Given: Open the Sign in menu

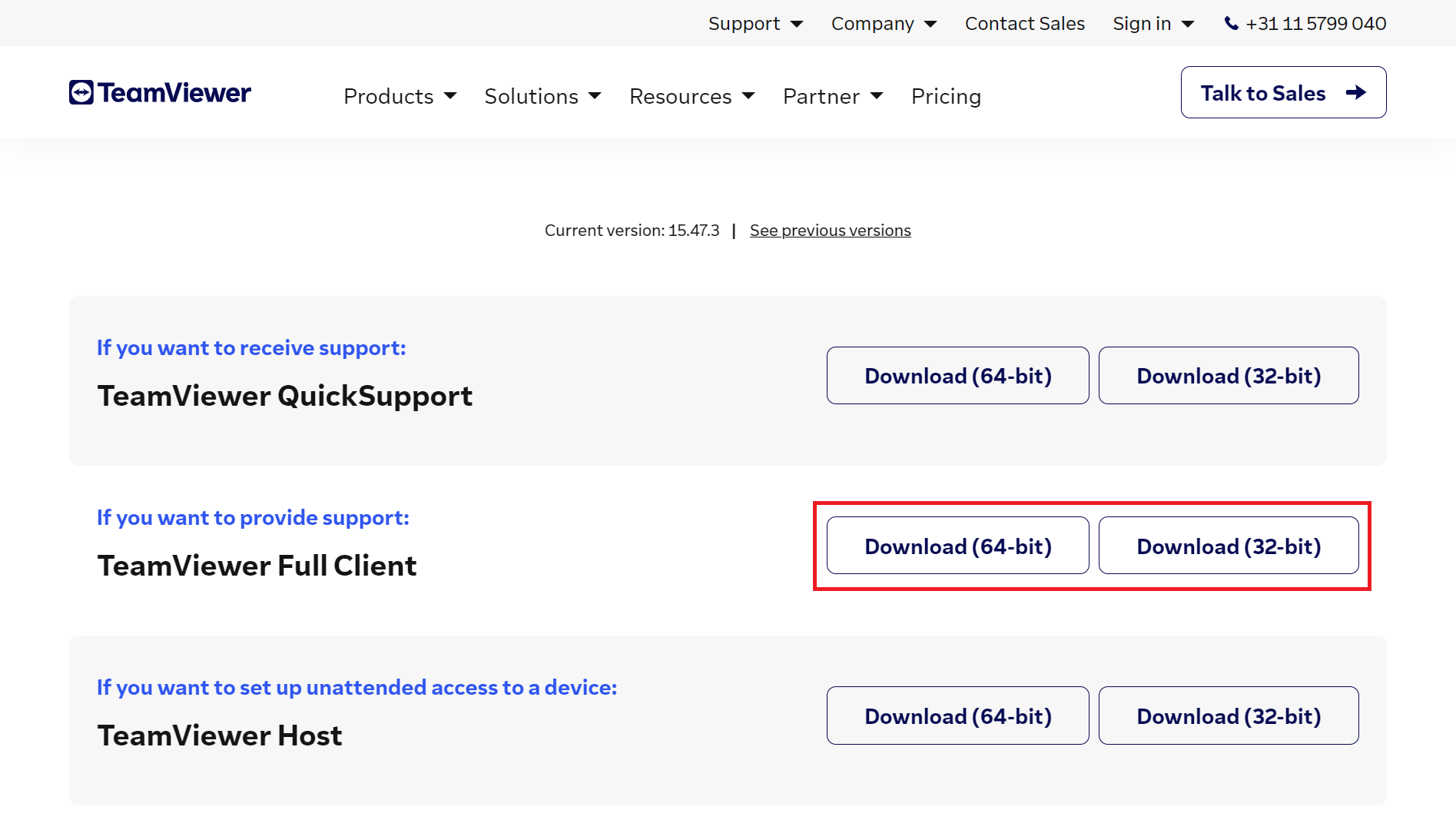Looking at the screenshot, I should (x=1154, y=24).
